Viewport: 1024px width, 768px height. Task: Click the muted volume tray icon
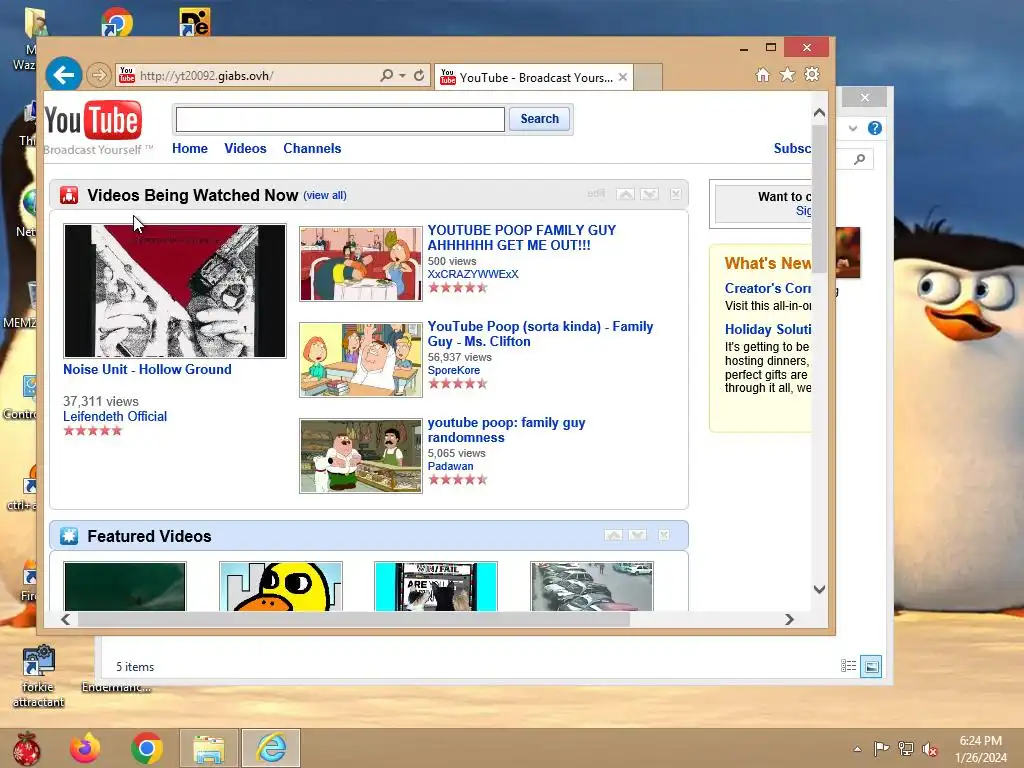[x=929, y=749]
